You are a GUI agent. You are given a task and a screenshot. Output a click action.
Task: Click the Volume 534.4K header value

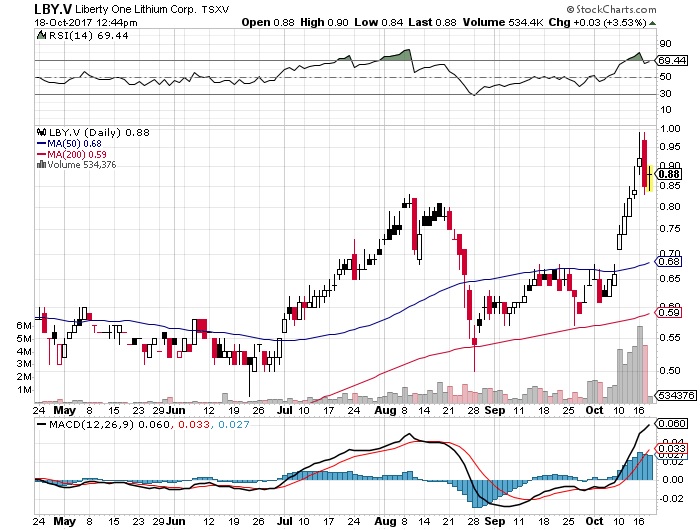pyautogui.click(x=503, y=22)
